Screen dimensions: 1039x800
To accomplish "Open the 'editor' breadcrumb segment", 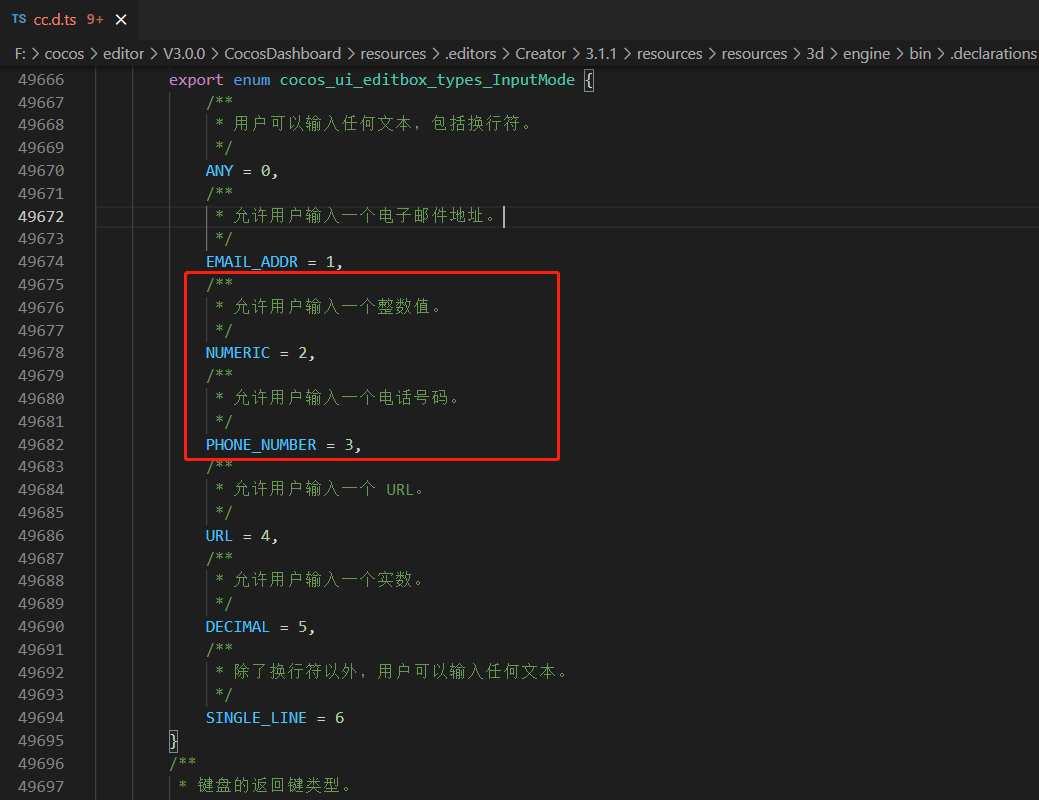I will pos(123,54).
